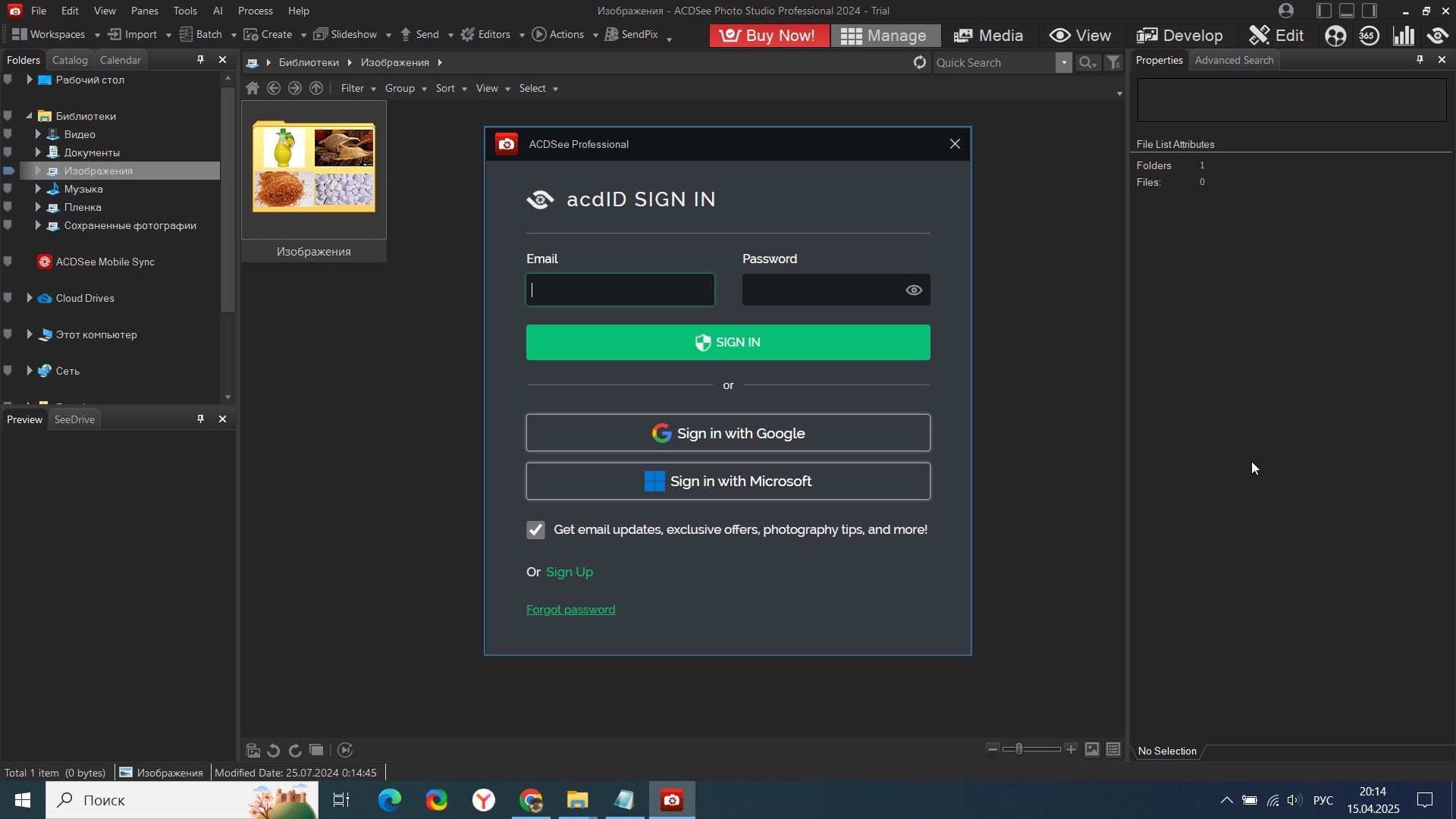Uncheck the email updates checkbox
The image size is (1456, 819).
(535, 530)
